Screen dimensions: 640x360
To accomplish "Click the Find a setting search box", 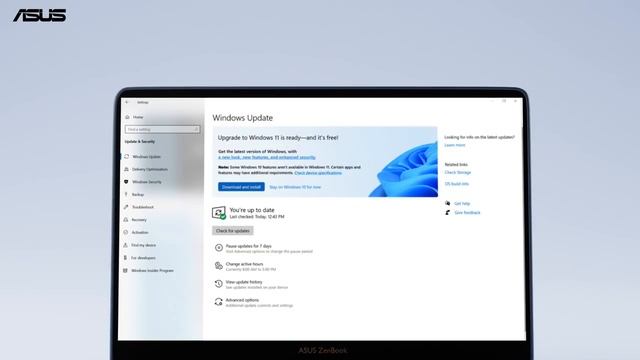I will coord(162,129).
